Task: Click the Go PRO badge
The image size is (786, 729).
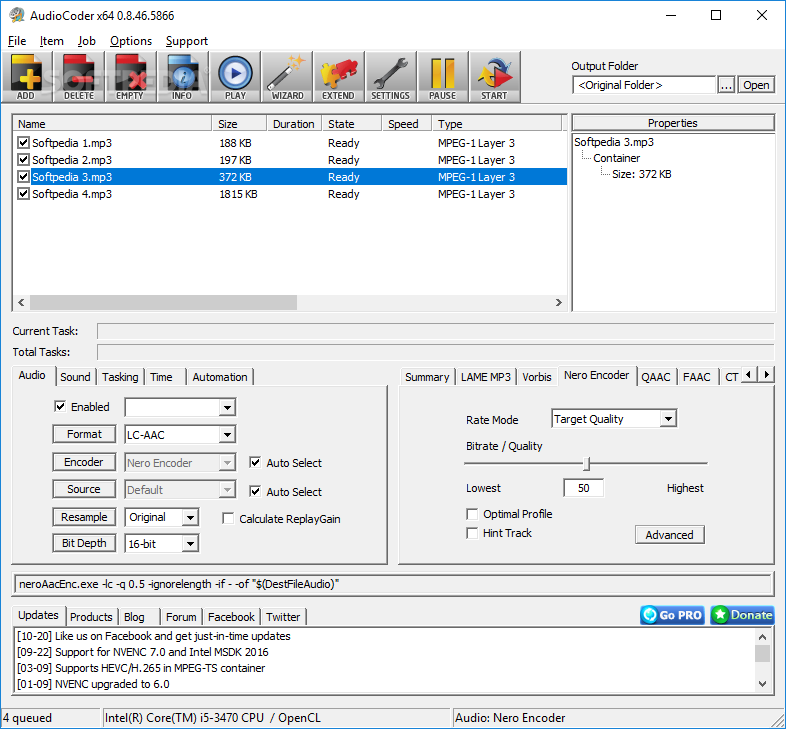Action: coord(672,615)
